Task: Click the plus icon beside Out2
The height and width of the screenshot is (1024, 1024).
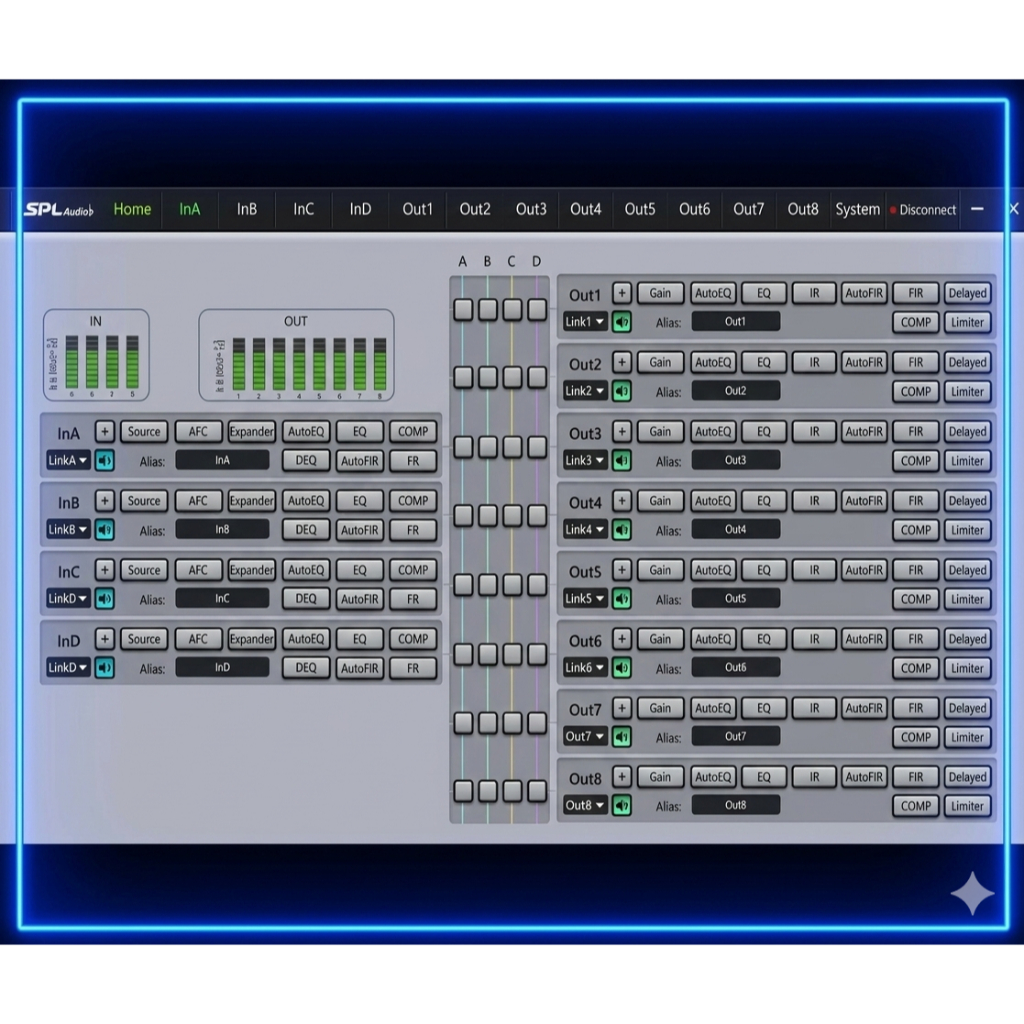Action: click(622, 362)
